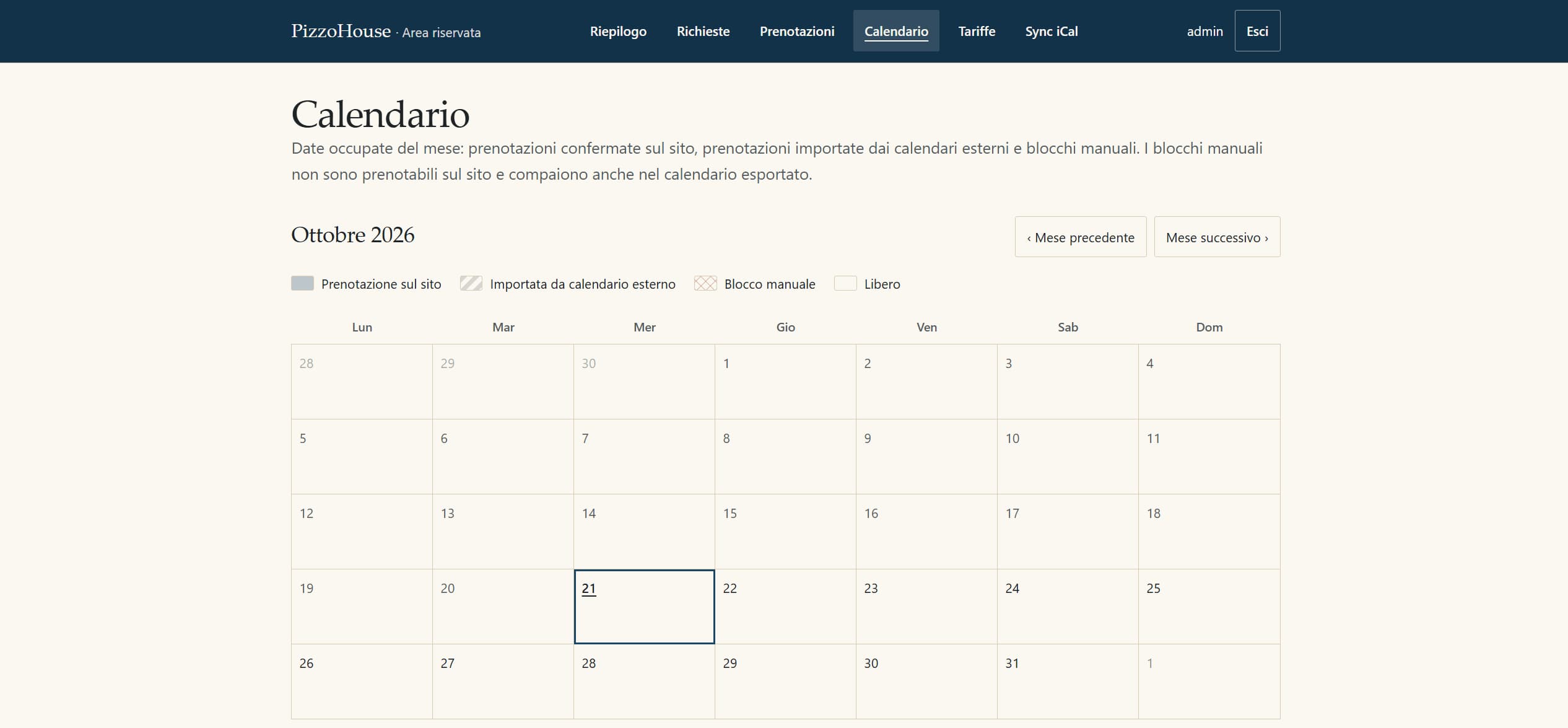This screenshot has height=728, width=1568.
Task: Click the Esci logout button
Action: [x=1257, y=31]
